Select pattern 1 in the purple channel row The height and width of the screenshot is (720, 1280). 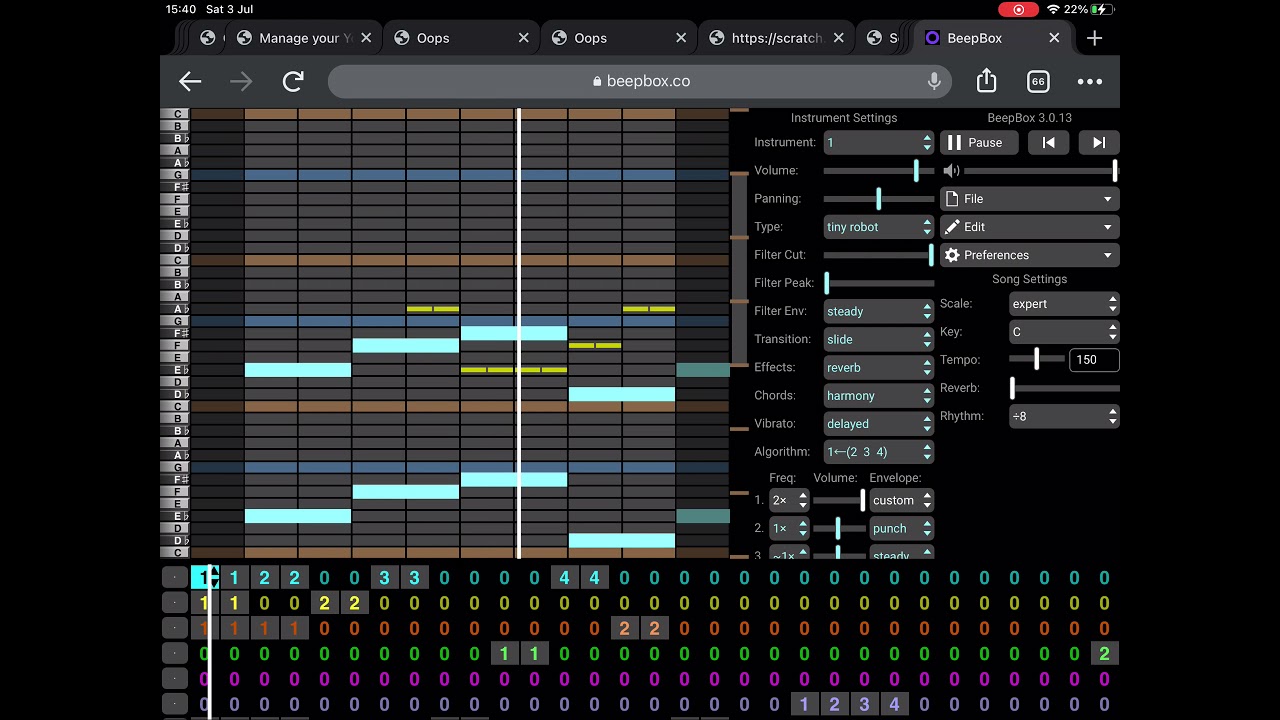(804, 704)
